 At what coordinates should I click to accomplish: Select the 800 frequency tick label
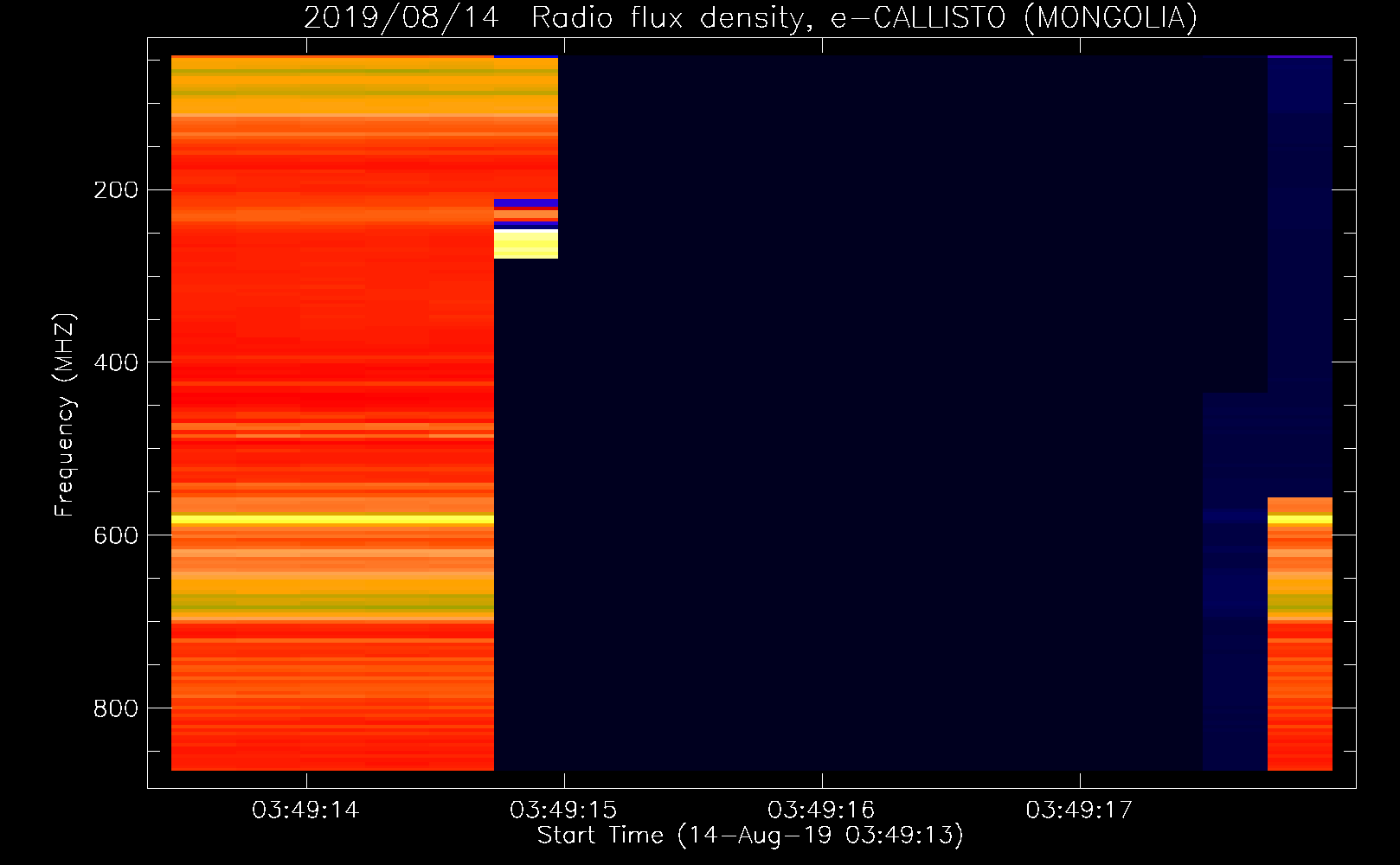point(116,708)
